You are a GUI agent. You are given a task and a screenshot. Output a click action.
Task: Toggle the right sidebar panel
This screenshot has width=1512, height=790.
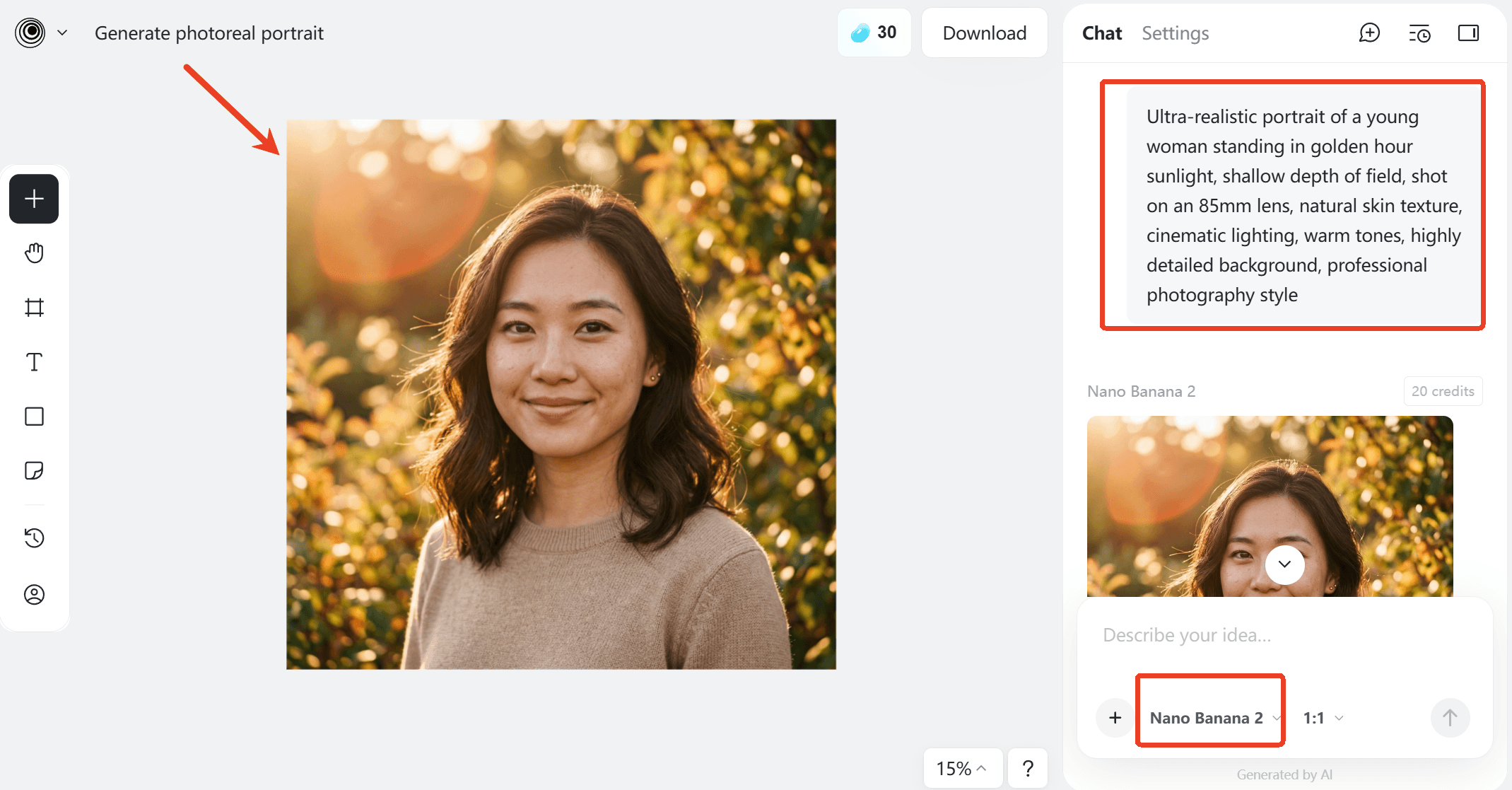pyautogui.click(x=1468, y=33)
